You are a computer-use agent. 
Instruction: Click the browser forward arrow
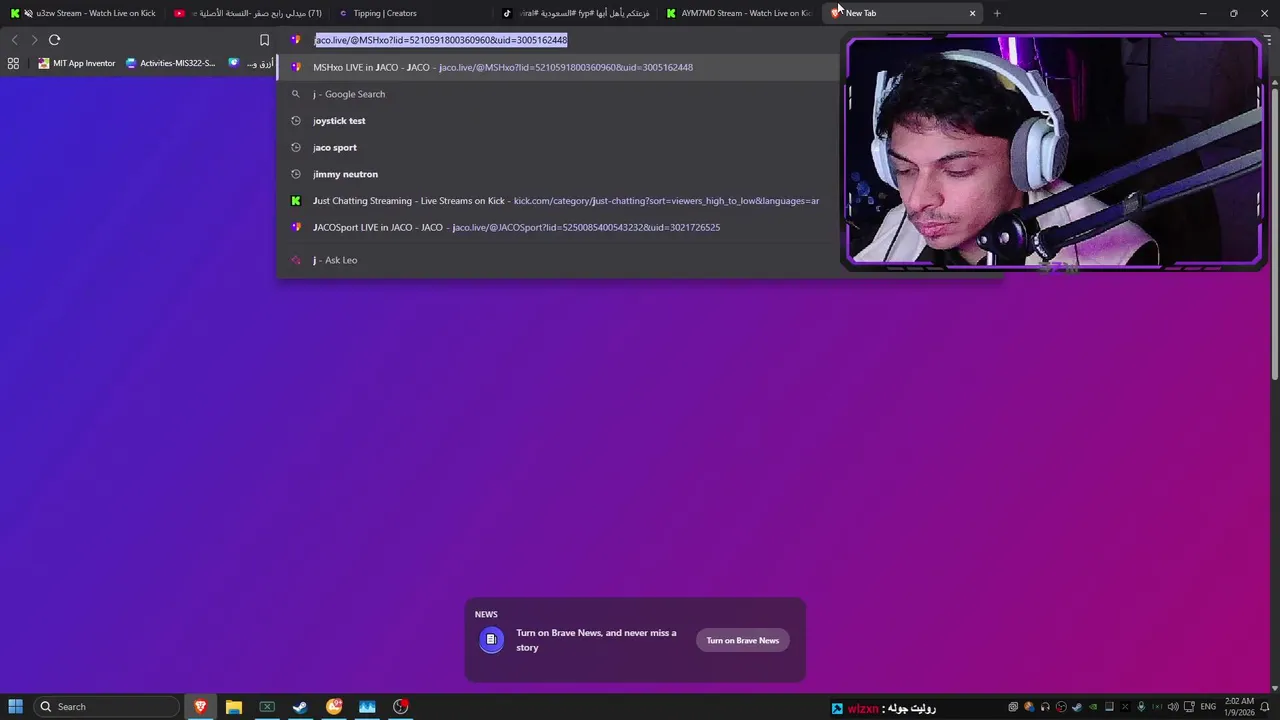point(34,40)
